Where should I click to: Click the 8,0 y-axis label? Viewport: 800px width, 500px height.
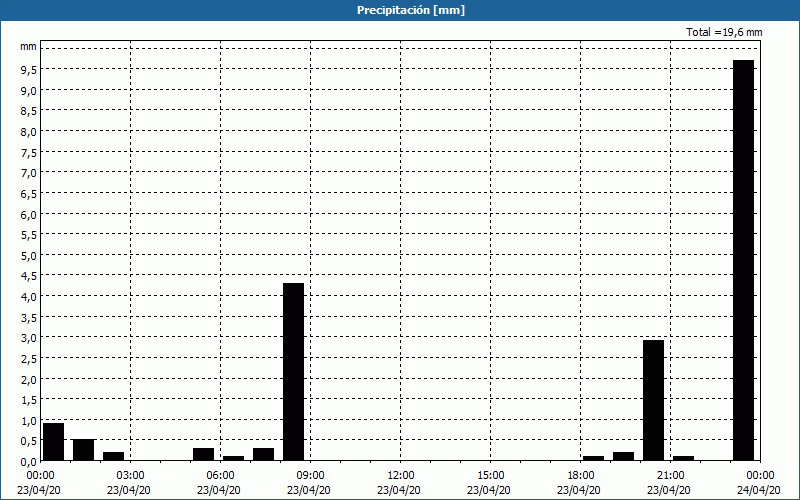point(29,132)
